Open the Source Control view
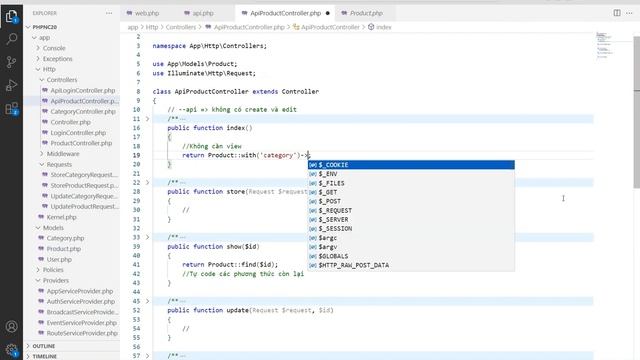This screenshot has width=640, height=360. (11, 62)
